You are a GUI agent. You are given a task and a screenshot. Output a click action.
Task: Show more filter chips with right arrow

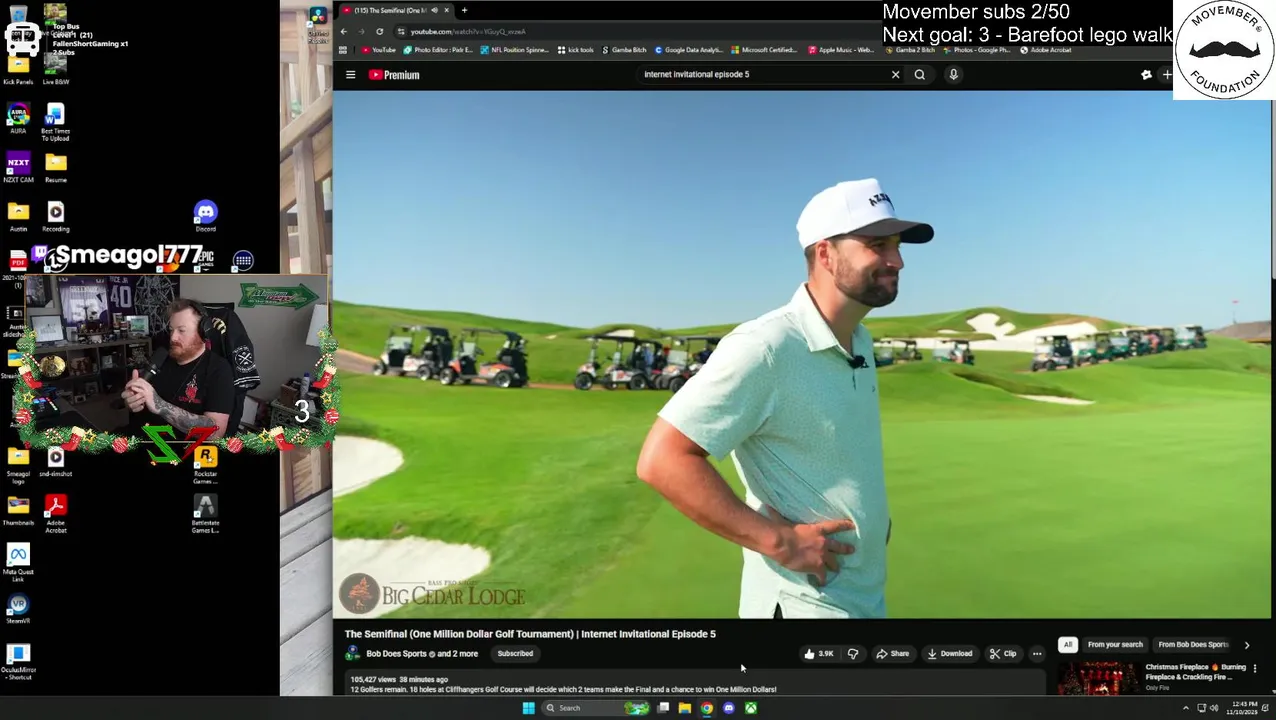pos(1246,645)
